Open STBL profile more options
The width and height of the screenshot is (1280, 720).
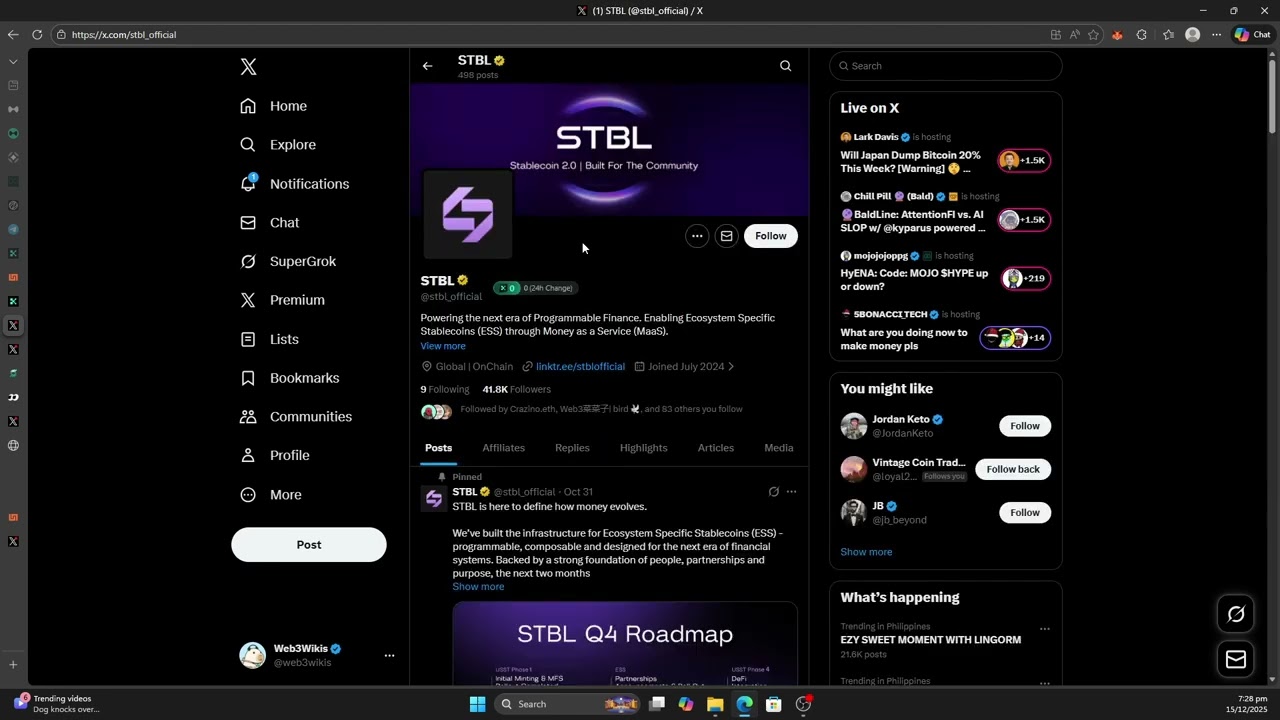coord(697,236)
